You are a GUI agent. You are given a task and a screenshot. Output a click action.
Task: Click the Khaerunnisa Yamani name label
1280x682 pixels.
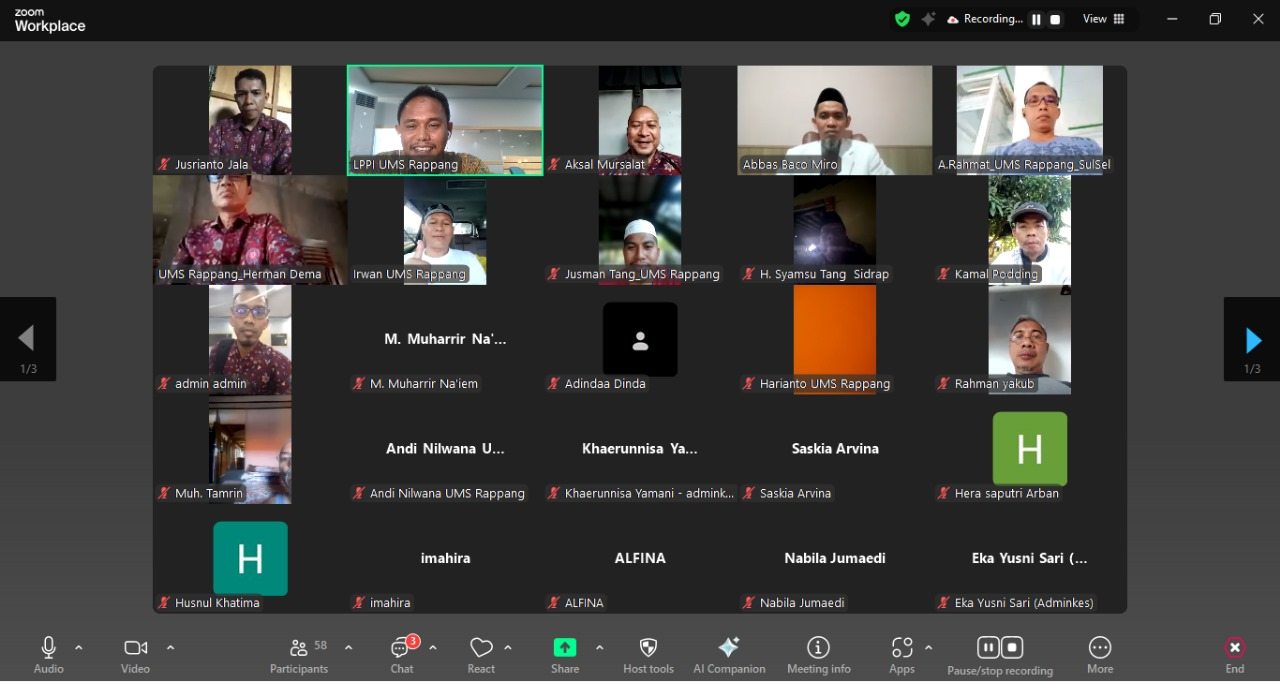pos(649,493)
